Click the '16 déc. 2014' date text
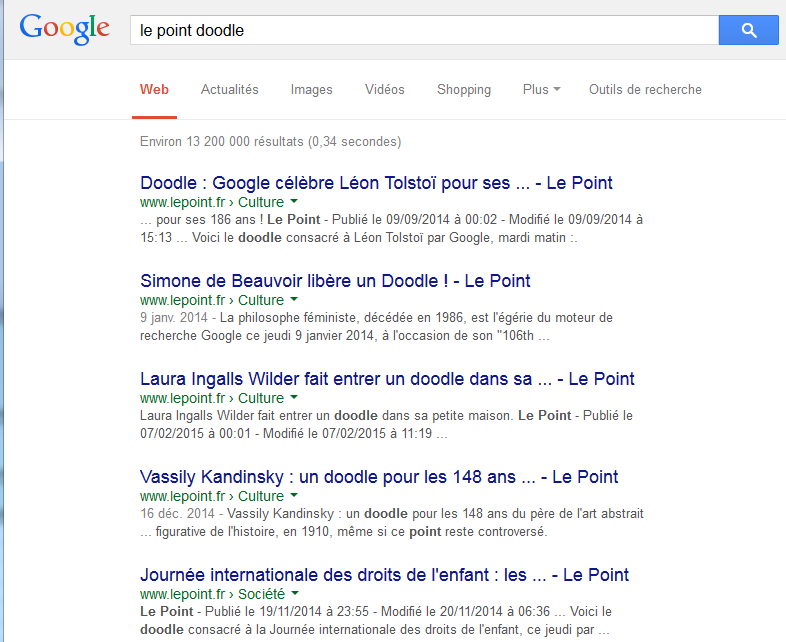786x642 pixels. click(x=177, y=514)
